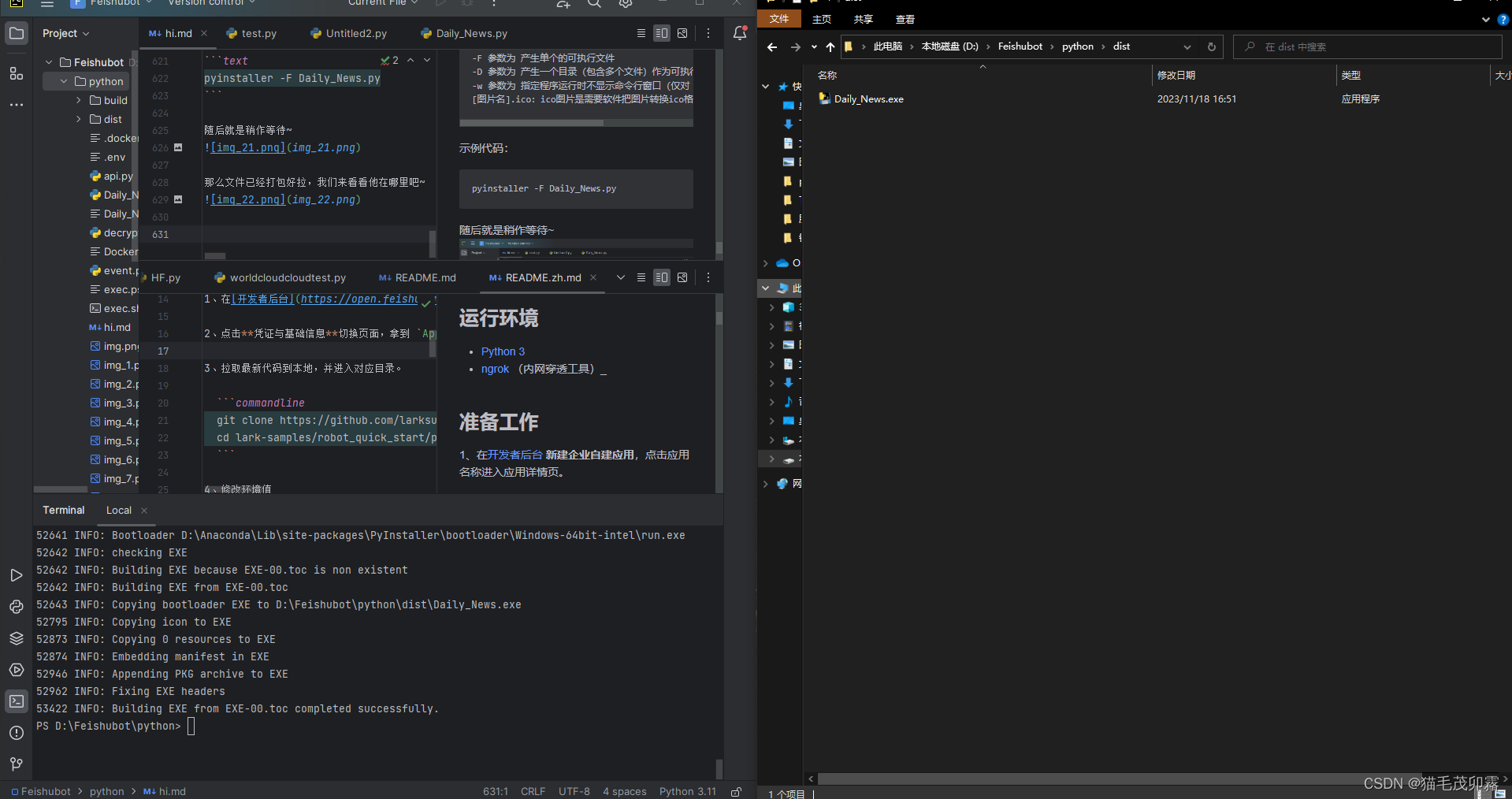Expand the build folder
Screen dimensions: 1512x799
79,100
